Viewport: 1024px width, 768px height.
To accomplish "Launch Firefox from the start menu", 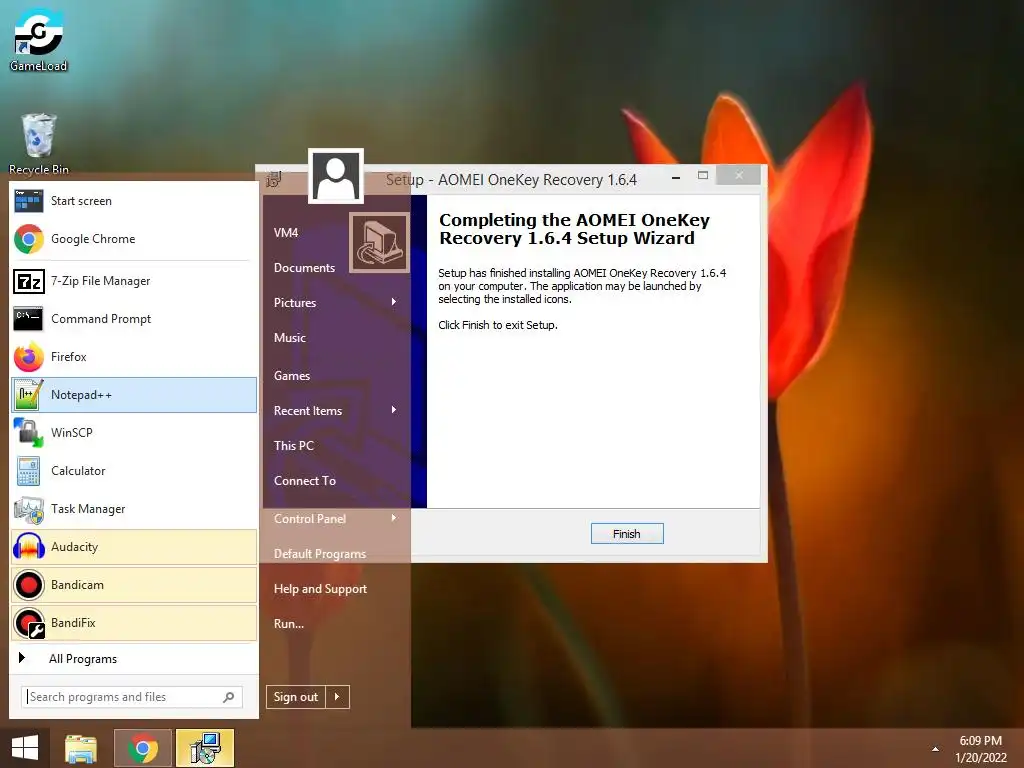I will pos(134,357).
